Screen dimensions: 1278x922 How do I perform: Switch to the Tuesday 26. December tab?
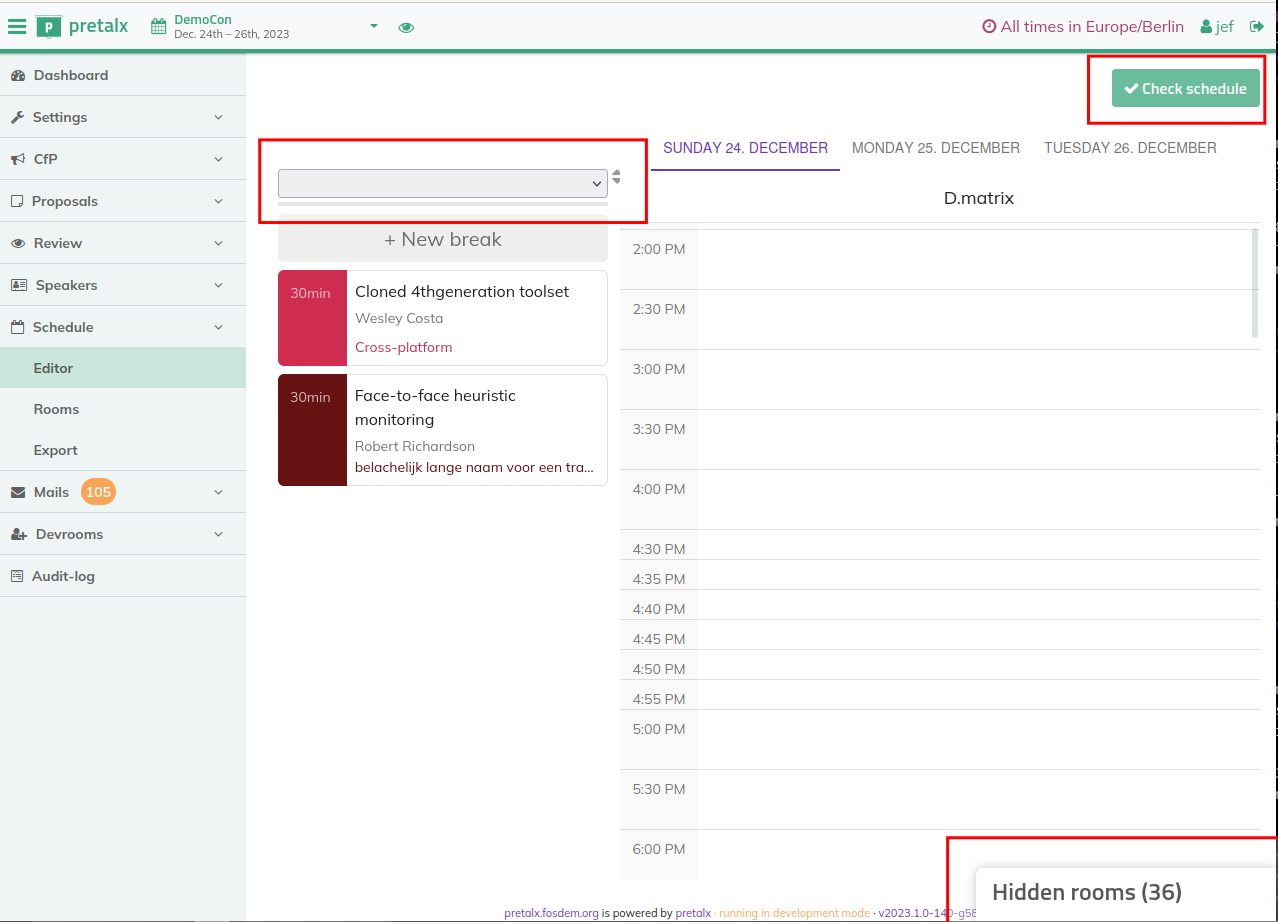point(1130,148)
